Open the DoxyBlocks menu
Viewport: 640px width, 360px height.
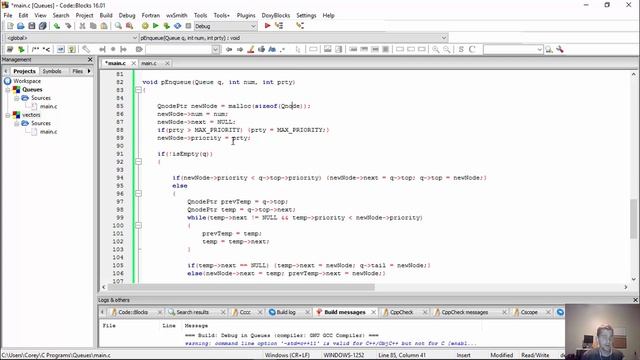[276, 15]
